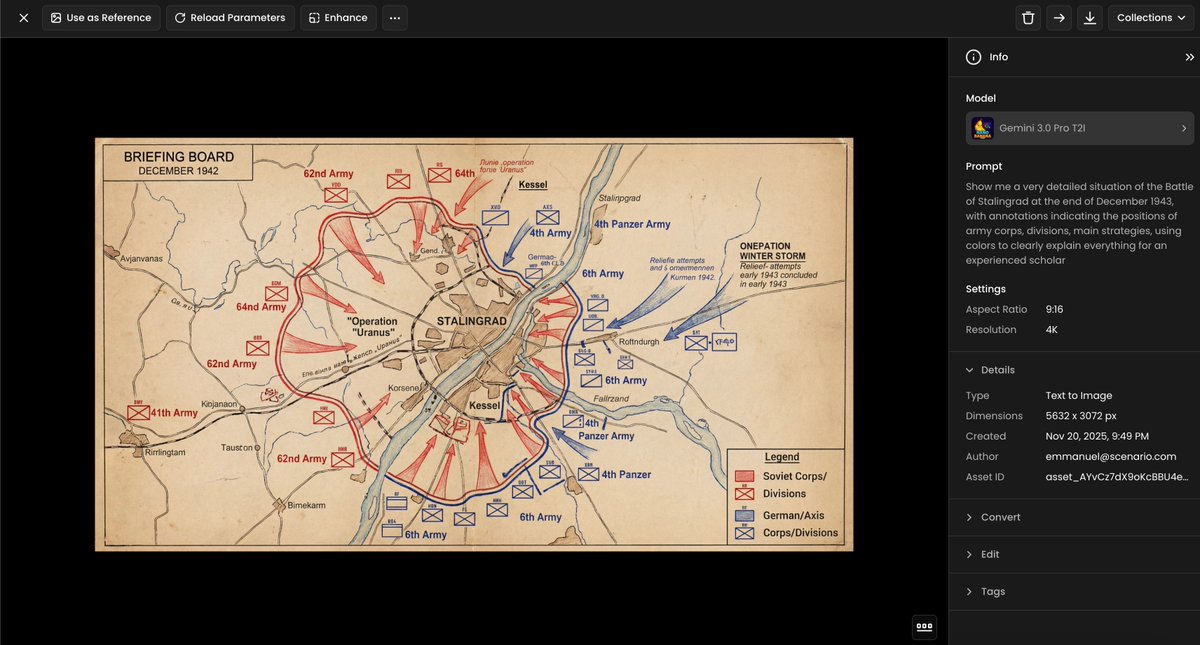The image size is (1200, 645).
Task: Open the more options (...) menu
Action: click(394, 17)
